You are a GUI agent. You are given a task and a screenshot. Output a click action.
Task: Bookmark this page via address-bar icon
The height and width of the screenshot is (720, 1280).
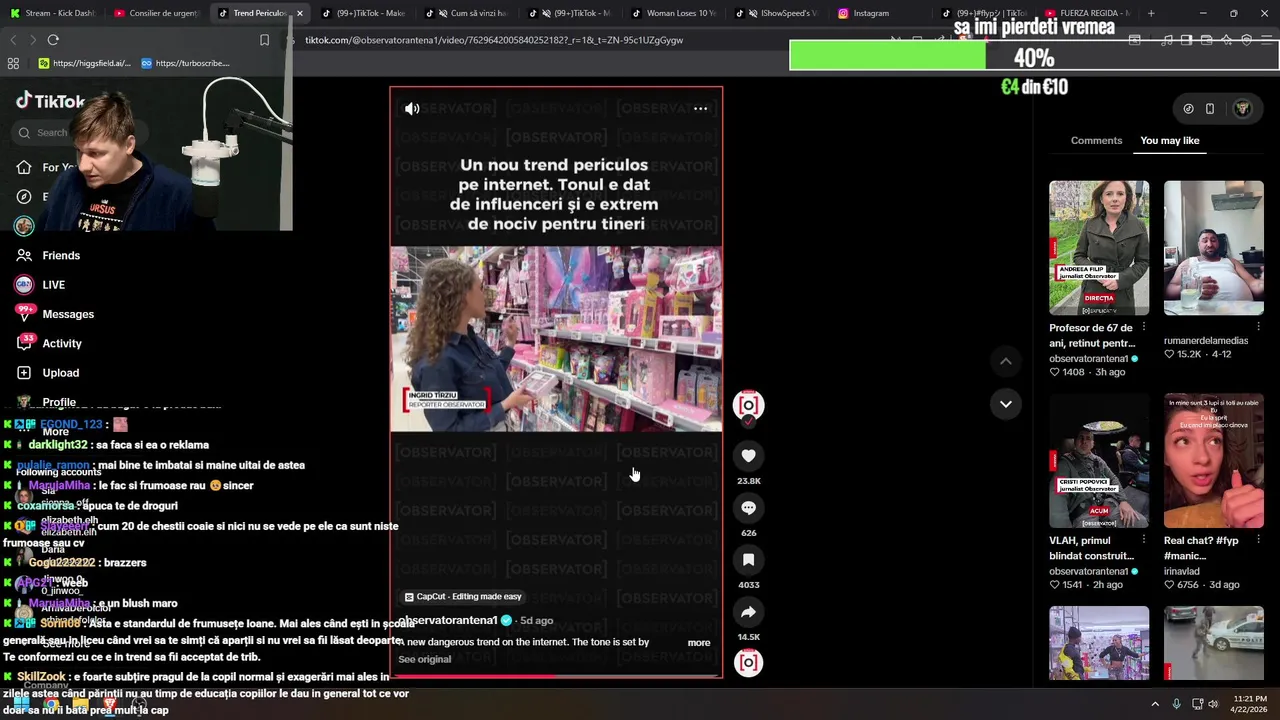pyautogui.click(x=264, y=40)
